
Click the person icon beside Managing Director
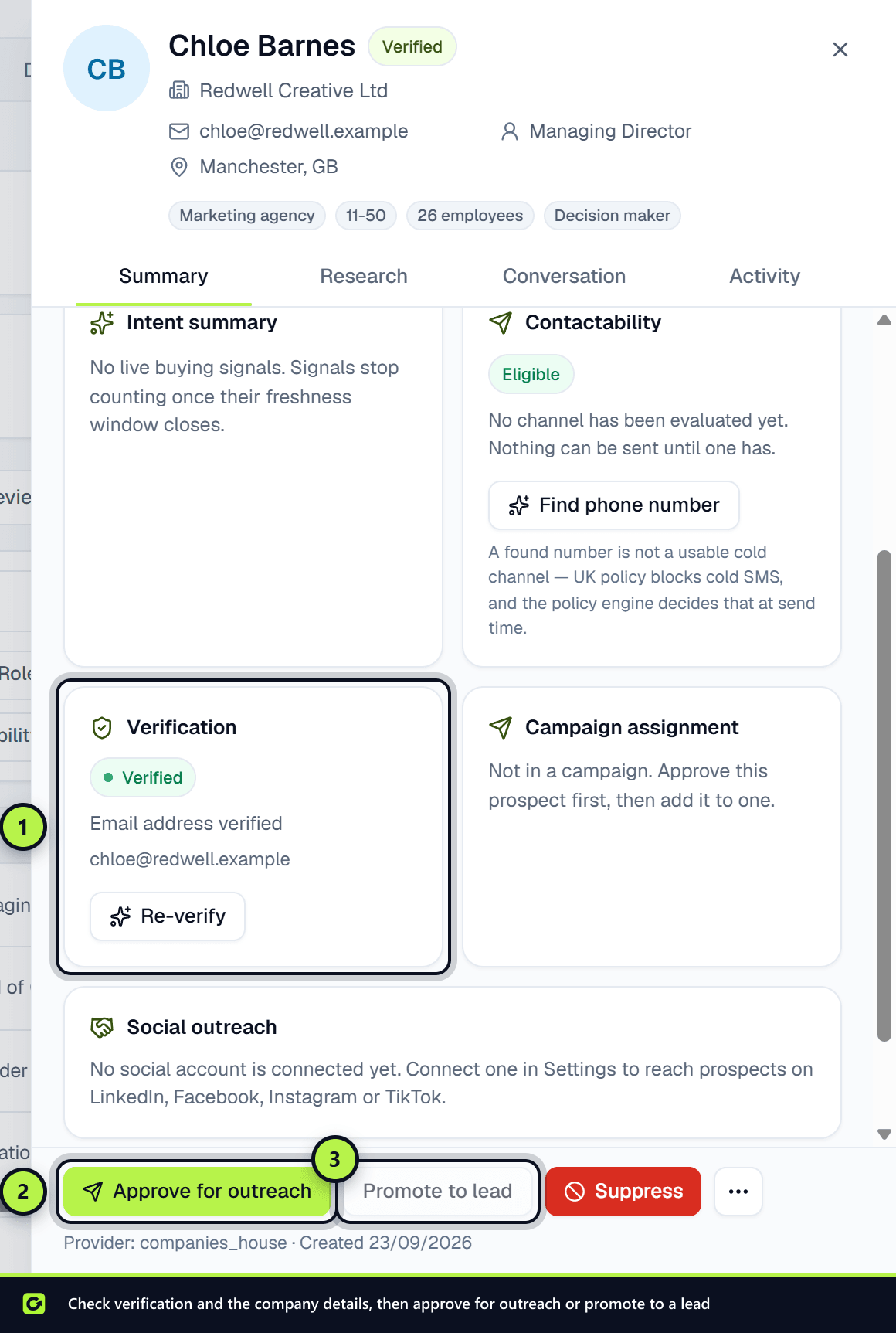509,131
